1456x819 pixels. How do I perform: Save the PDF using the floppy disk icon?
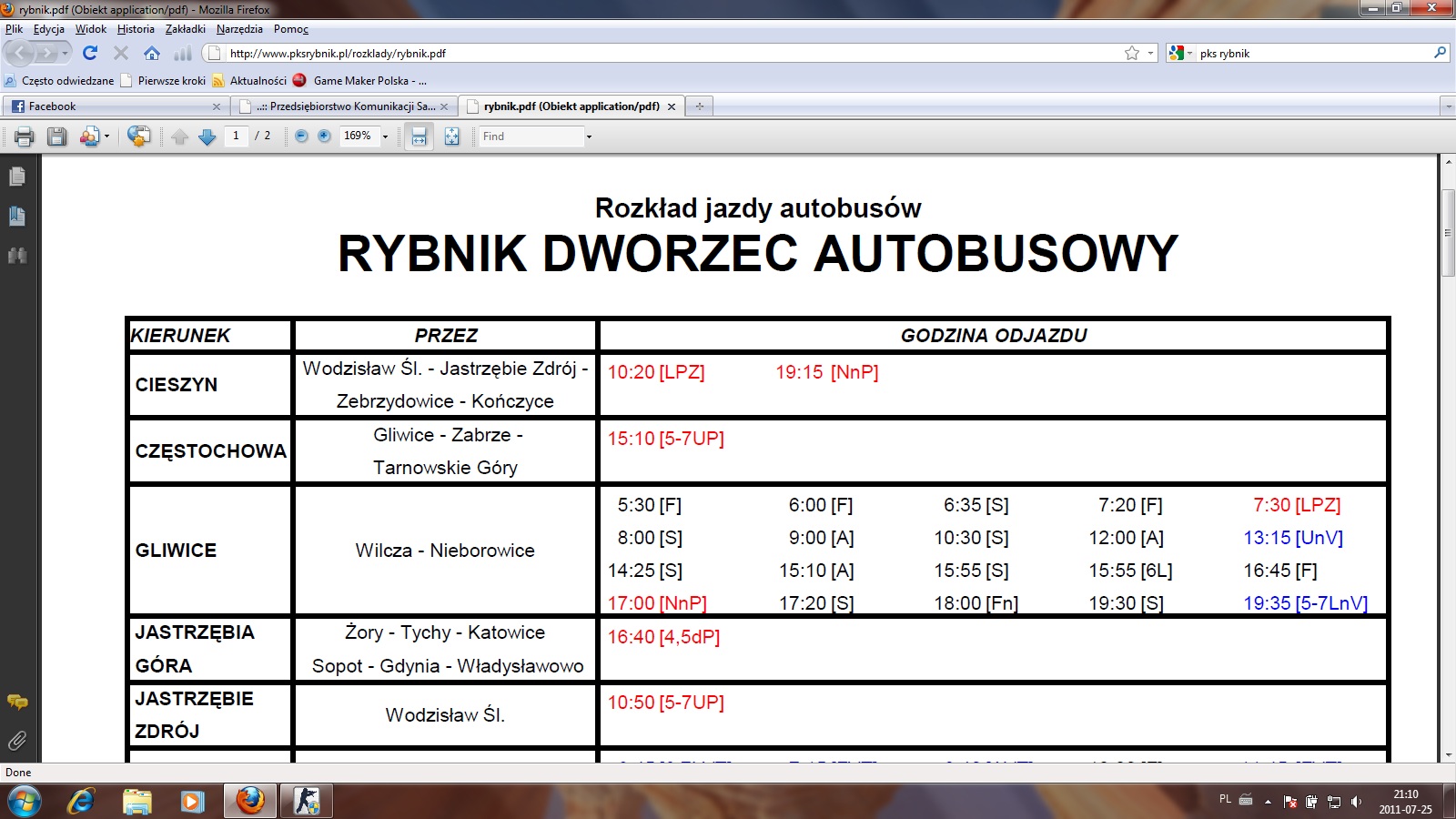pyautogui.click(x=56, y=136)
